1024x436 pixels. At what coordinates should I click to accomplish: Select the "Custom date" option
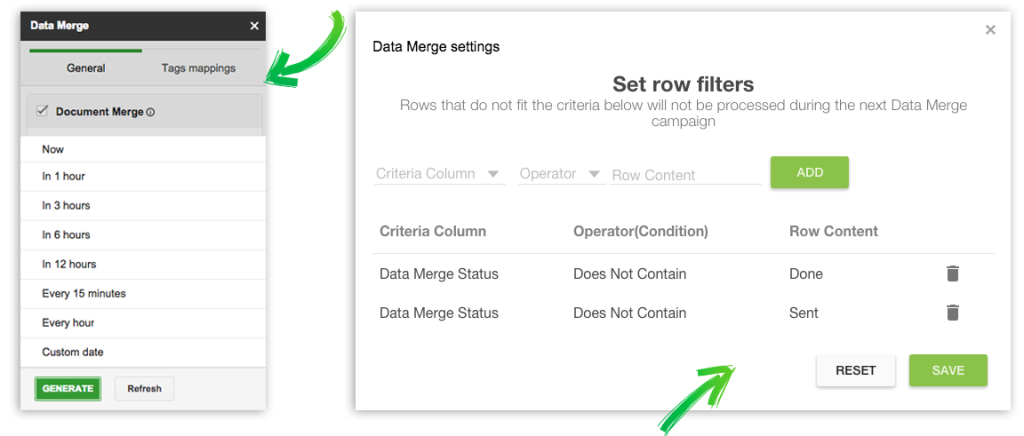pos(143,352)
